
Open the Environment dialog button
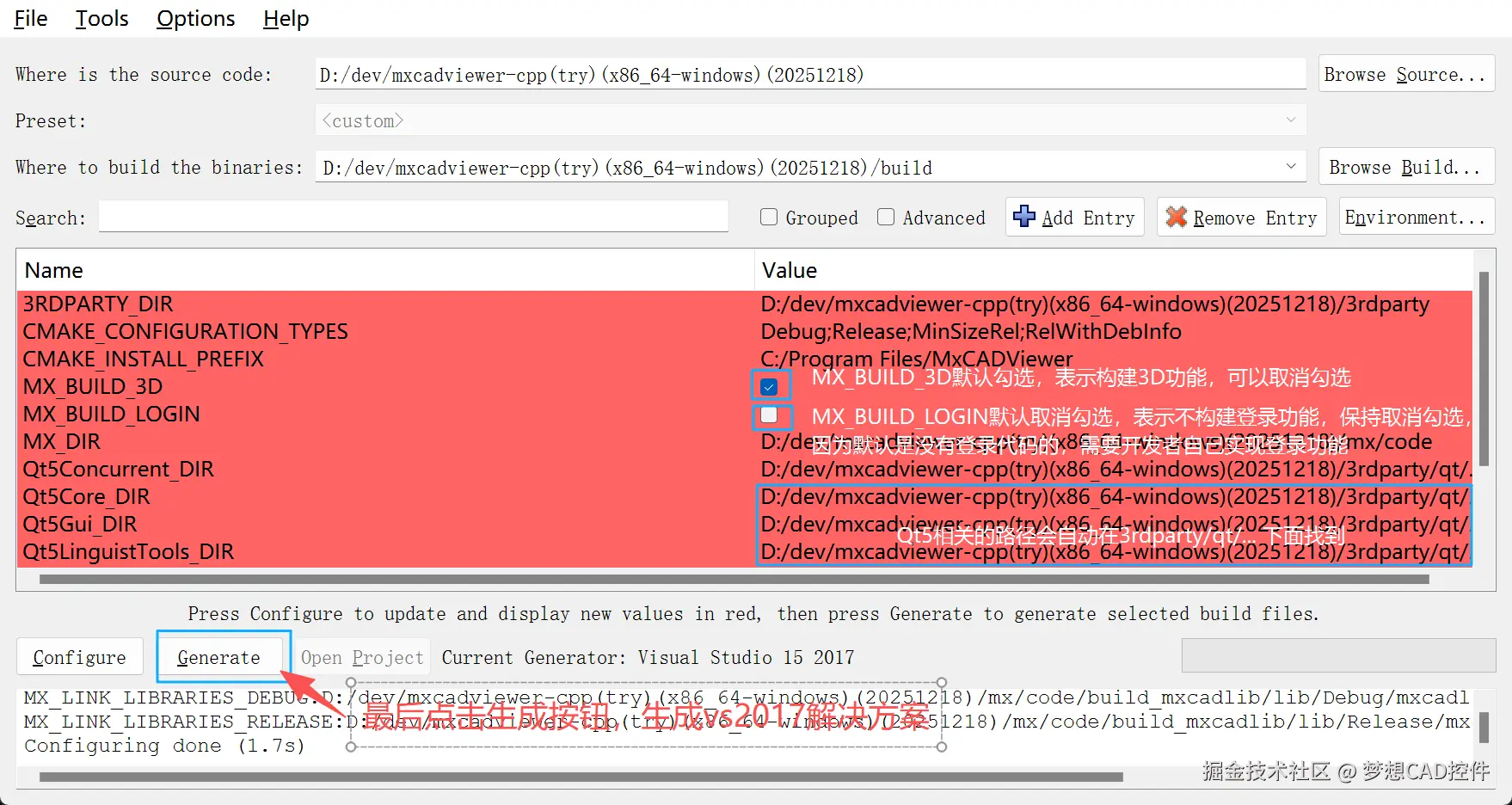click(x=1417, y=217)
